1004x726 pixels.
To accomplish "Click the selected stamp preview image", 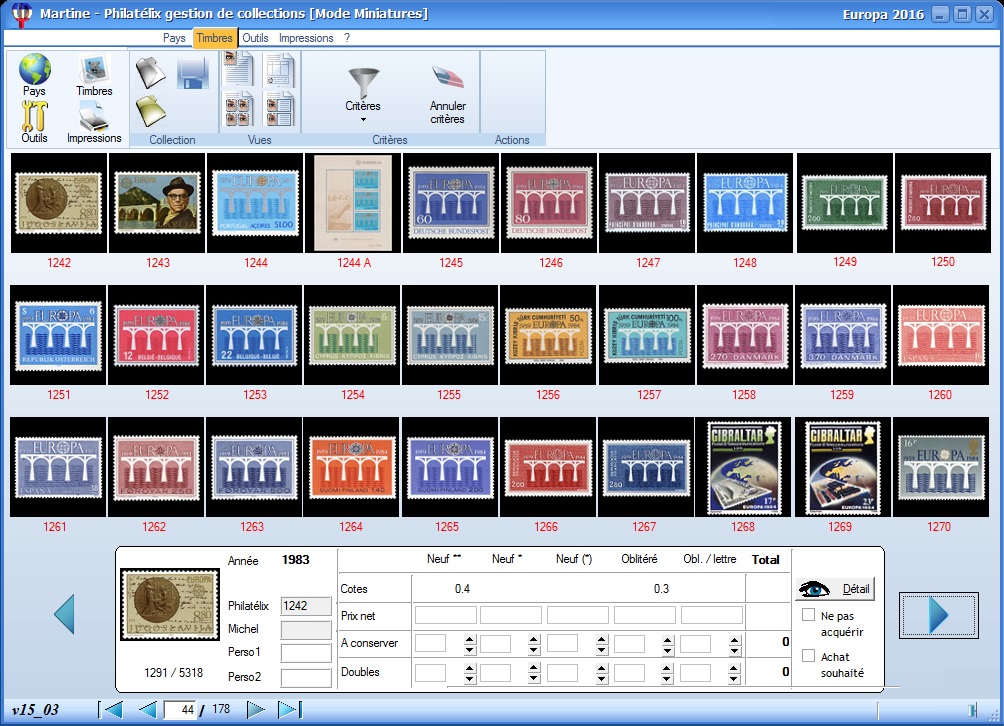I will pyautogui.click(x=170, y=604).
